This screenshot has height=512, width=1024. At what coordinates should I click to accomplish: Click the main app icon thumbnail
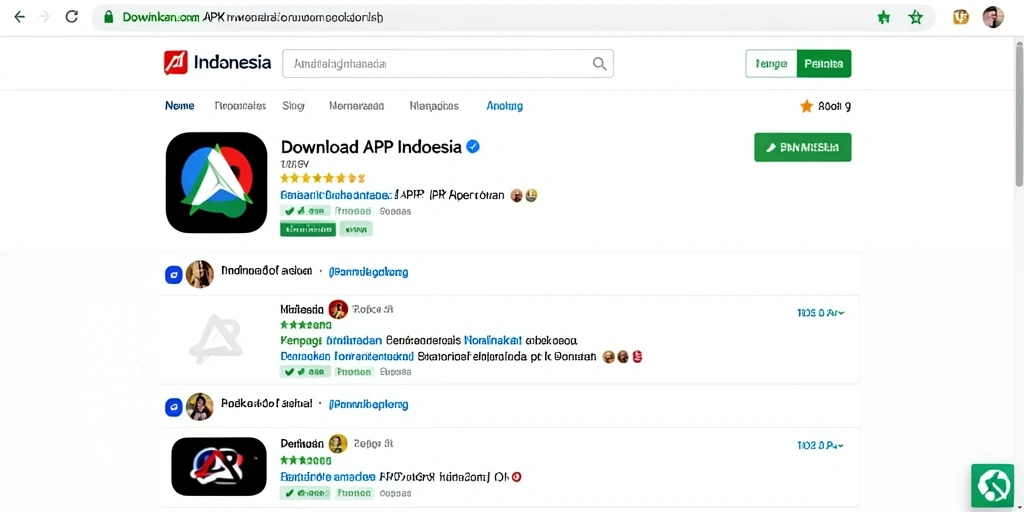(x=216, y=183)
